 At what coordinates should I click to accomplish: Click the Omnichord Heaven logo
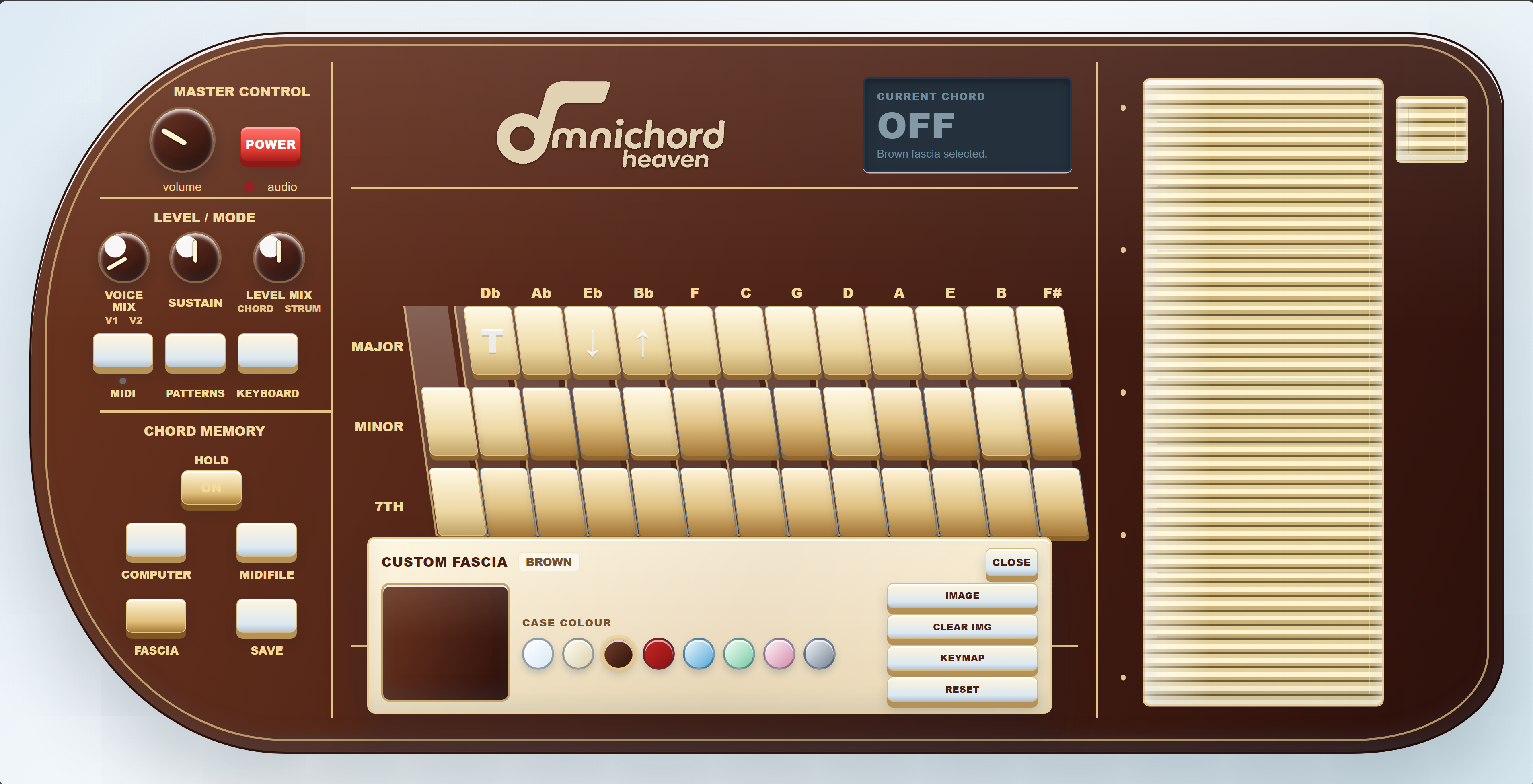[x=610, y=125]
